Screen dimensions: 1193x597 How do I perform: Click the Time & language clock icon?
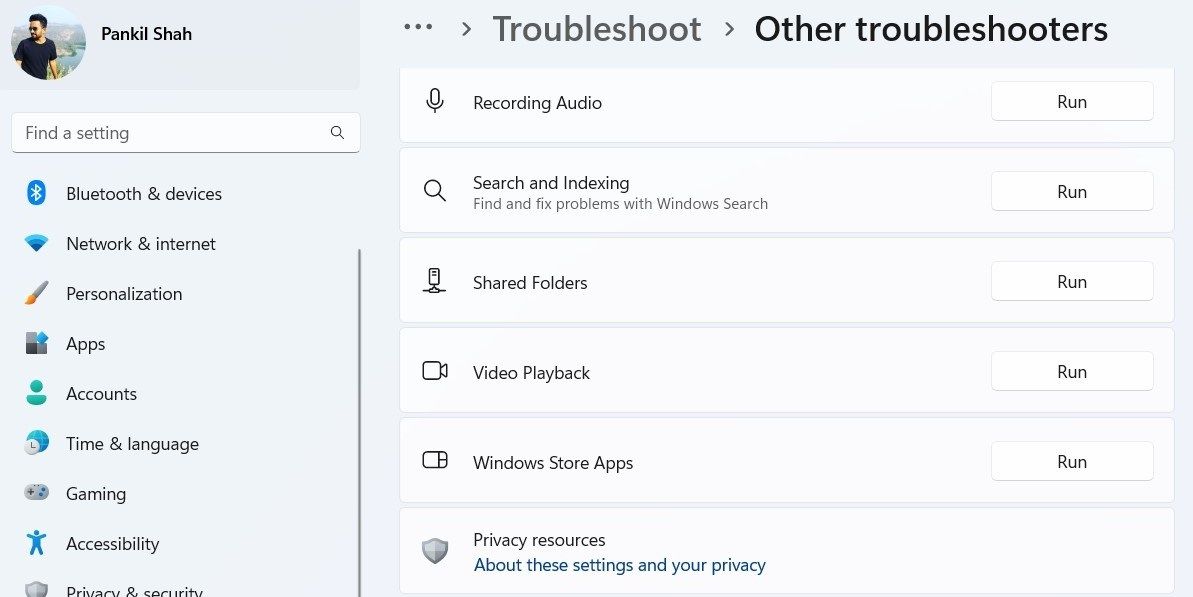[37, 443]
